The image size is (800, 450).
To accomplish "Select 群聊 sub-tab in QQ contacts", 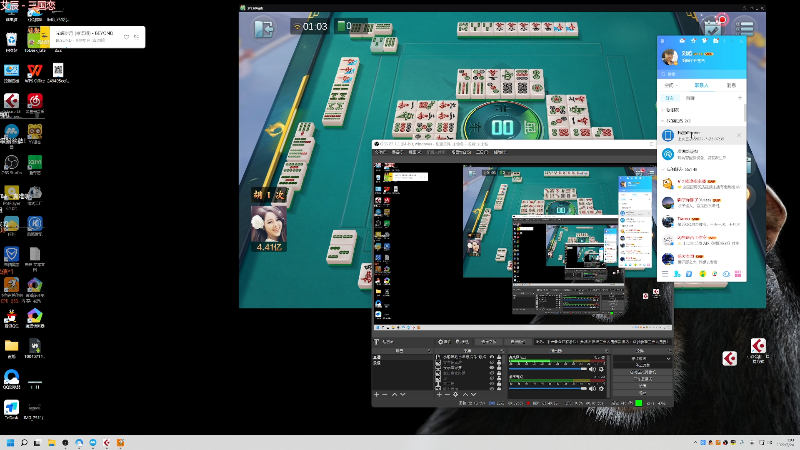I will pos(690,98).
